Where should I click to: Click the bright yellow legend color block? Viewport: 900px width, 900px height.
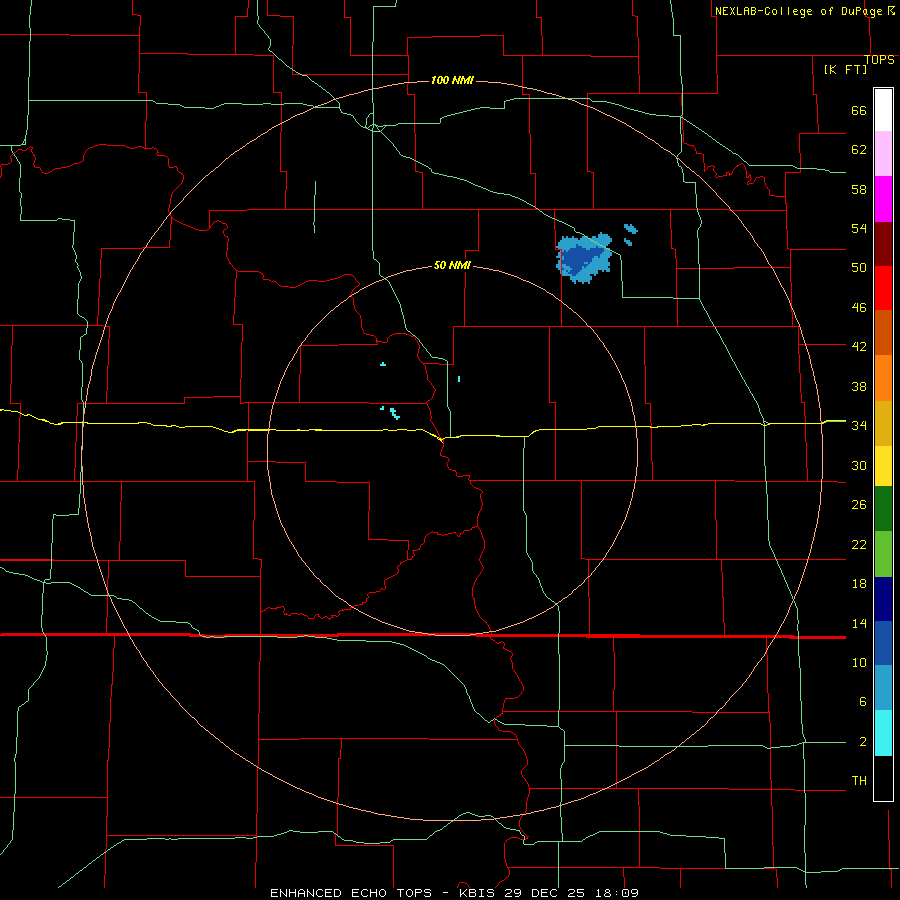coord(883,465)
